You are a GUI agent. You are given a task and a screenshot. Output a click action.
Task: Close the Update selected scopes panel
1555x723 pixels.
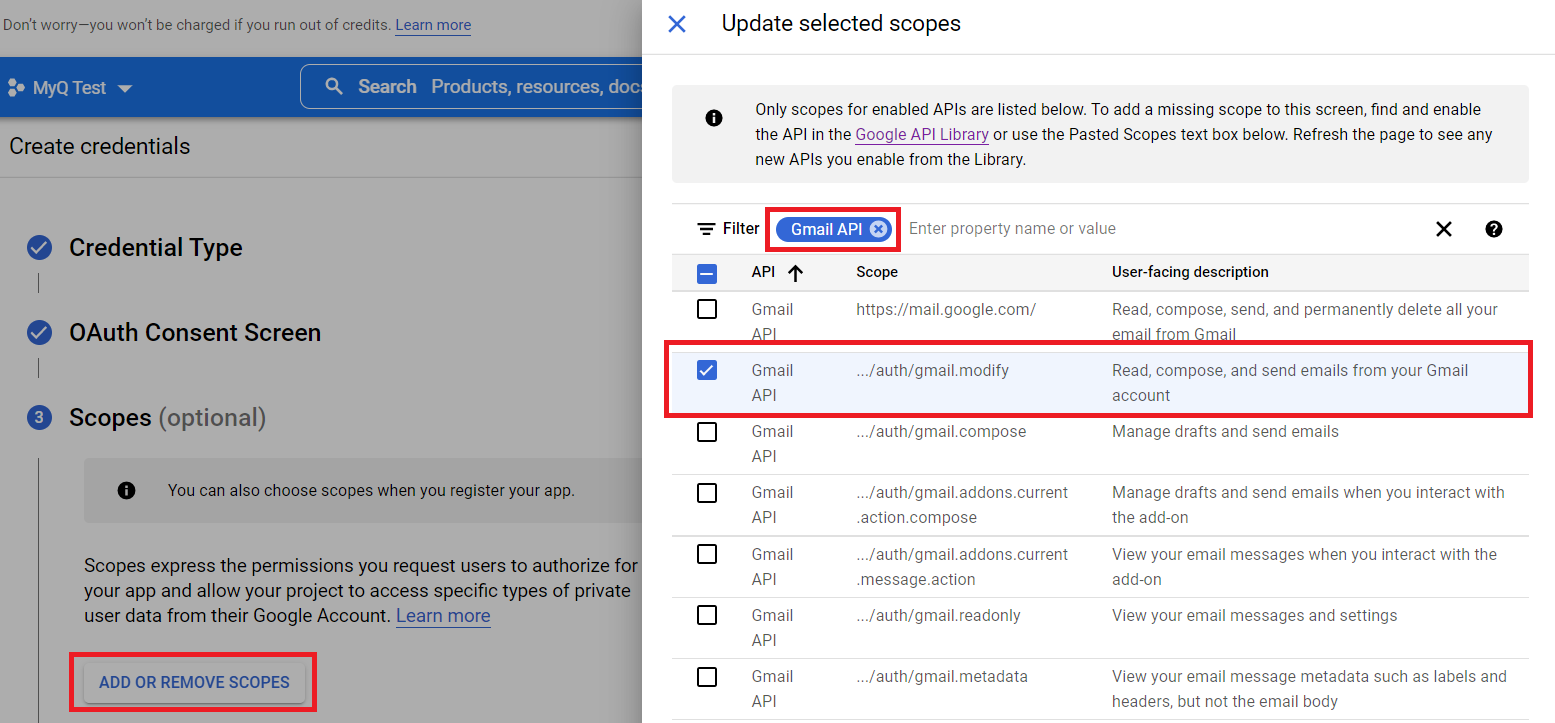point(676,23)
